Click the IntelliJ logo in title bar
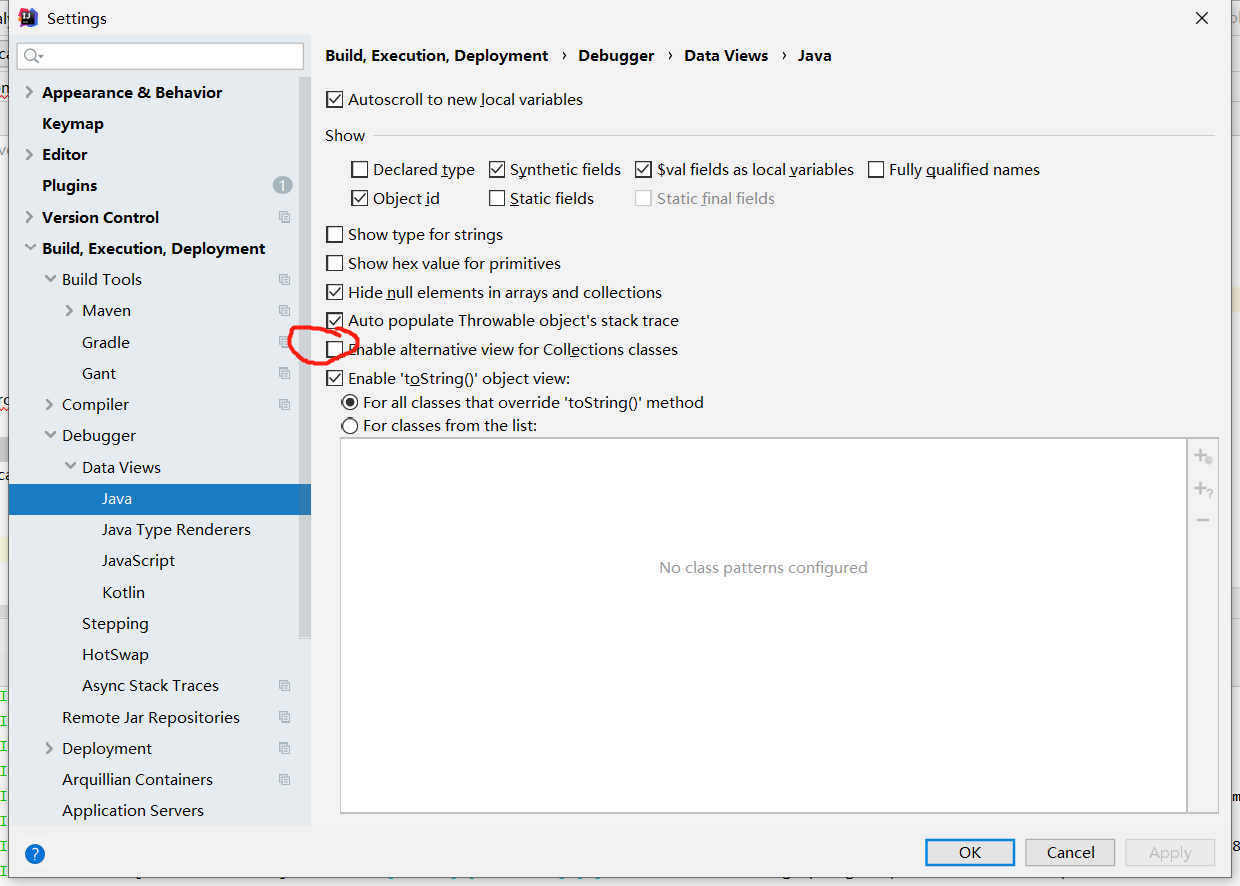The height and width of the screenshot is (886, 1240). pos(28,18)
